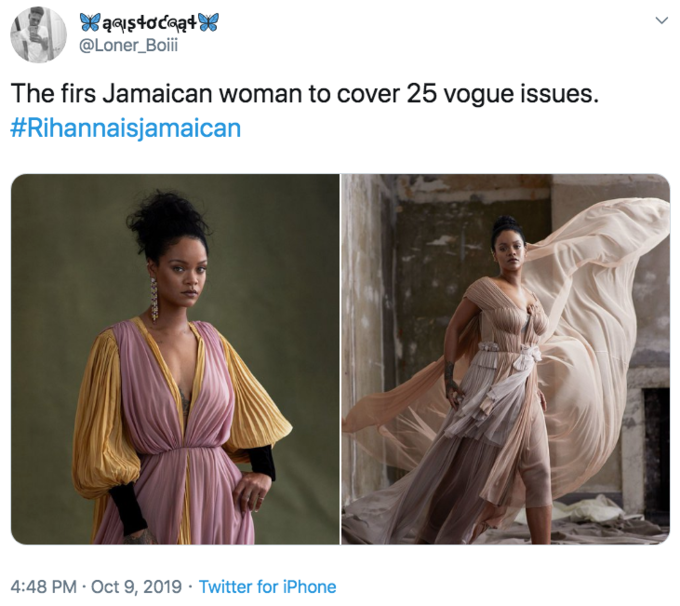The height and width of the screenshot is (606, 680).
Task: Open the Twitter for iPhone source link
Action: [x=268, y=587]
